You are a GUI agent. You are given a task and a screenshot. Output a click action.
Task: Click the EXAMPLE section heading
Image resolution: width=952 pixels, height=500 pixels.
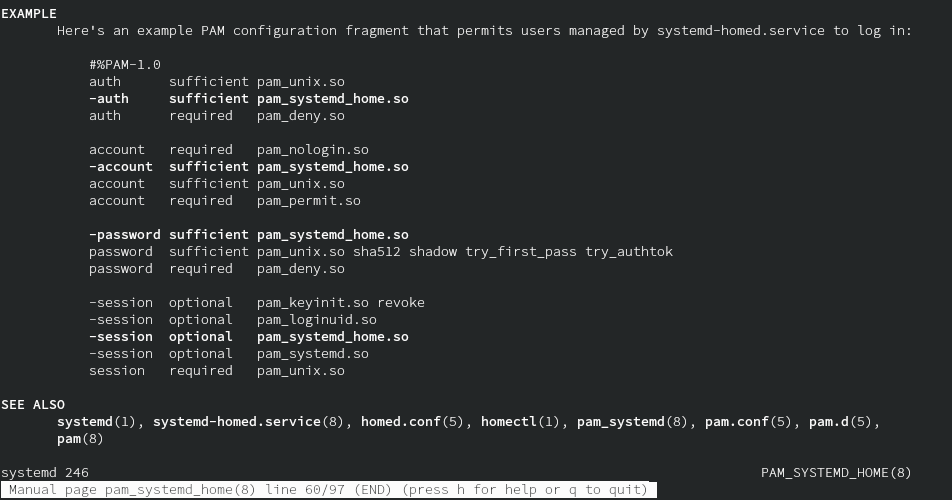pos(29,14)
